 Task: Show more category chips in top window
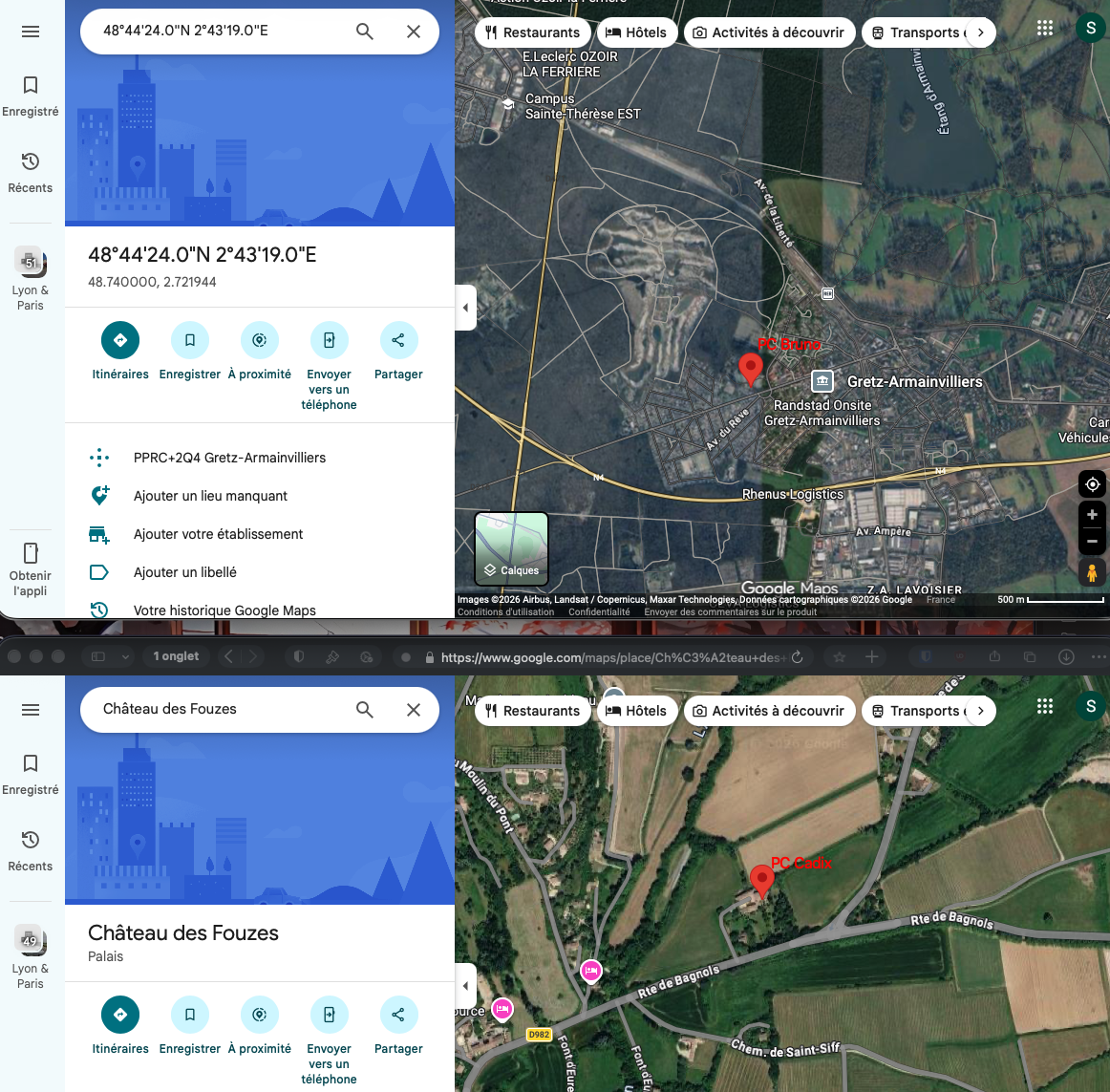(x=980, y=32)
